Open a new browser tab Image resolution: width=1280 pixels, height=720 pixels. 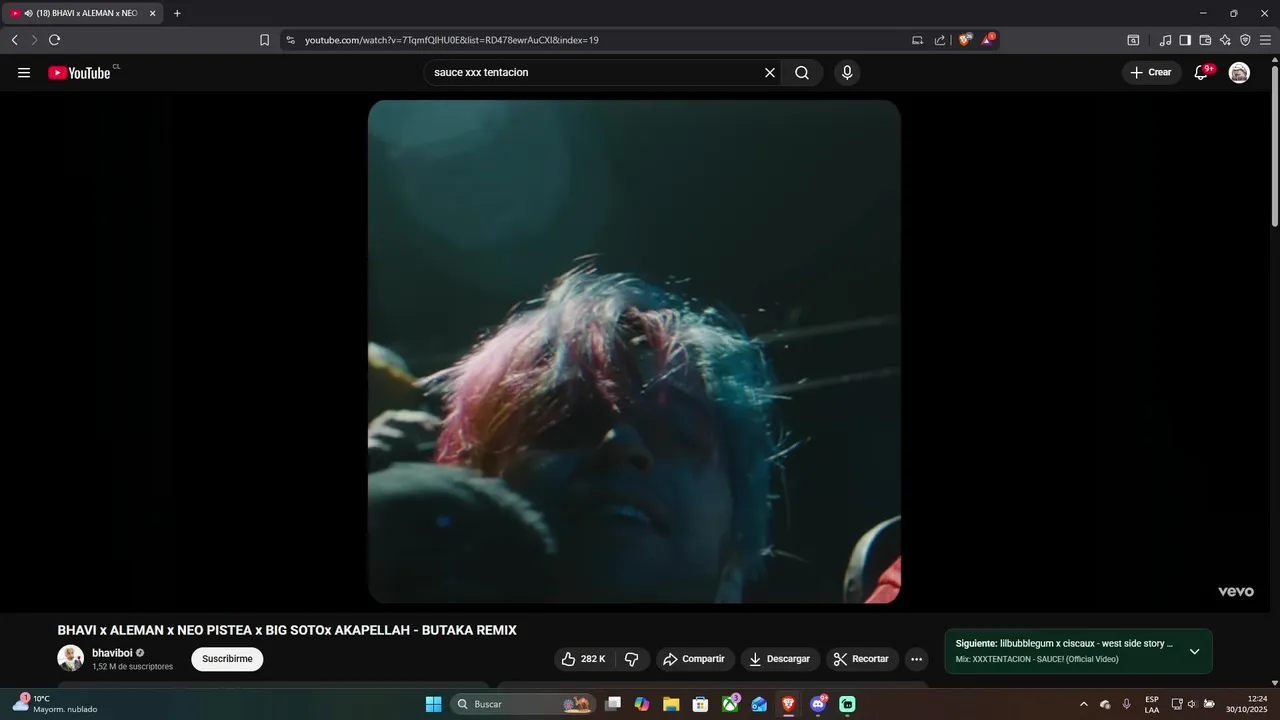pos(177,13)
